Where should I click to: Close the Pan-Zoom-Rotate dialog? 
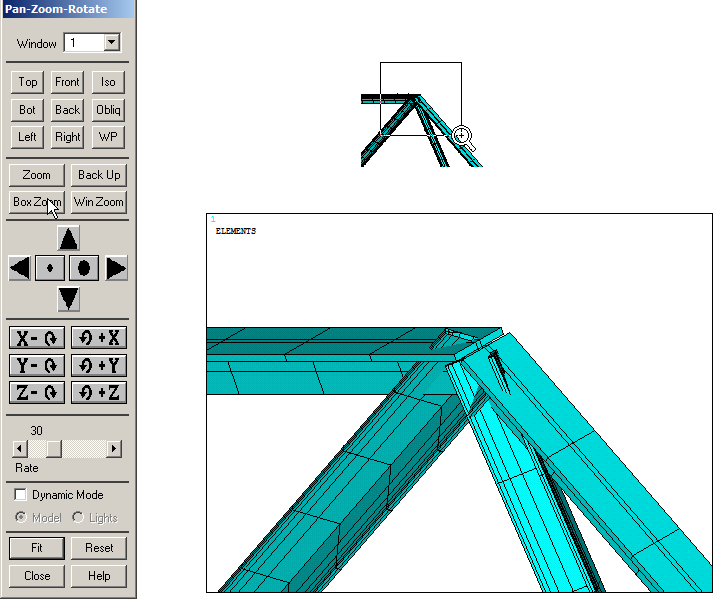coord(37,576)
